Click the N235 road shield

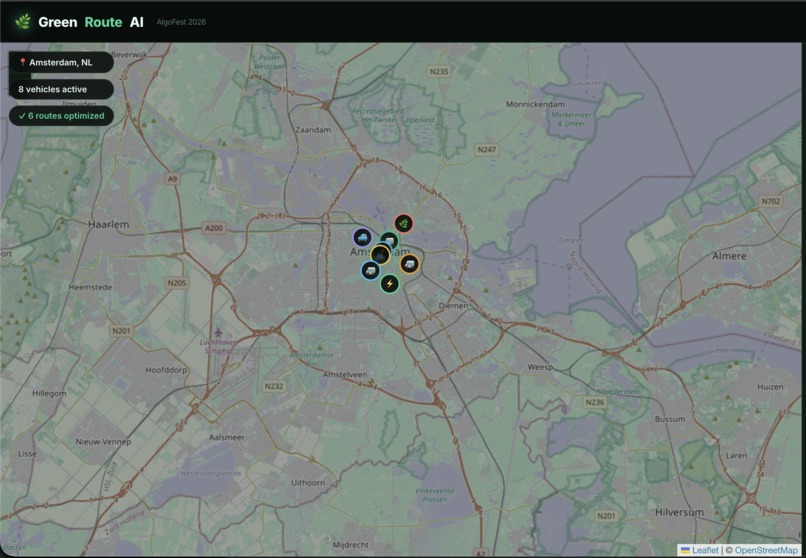pyautogui.click(x=439, y=71)
